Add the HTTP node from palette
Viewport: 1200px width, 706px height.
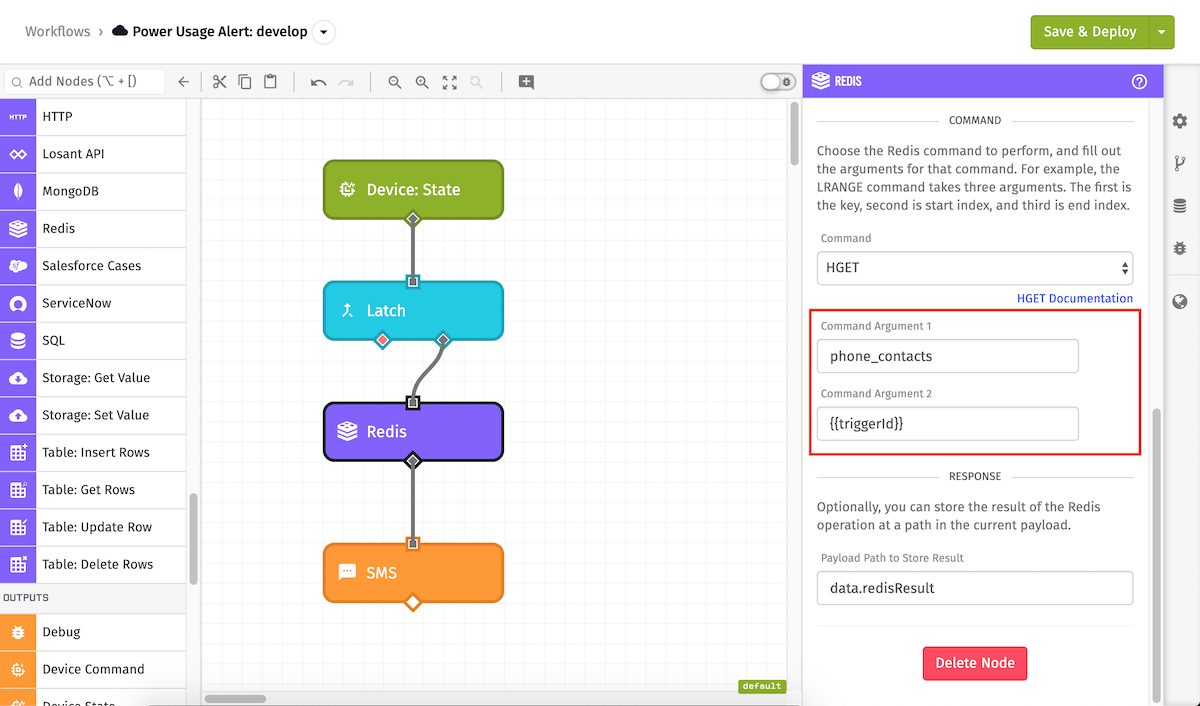[x=93, y=117]
